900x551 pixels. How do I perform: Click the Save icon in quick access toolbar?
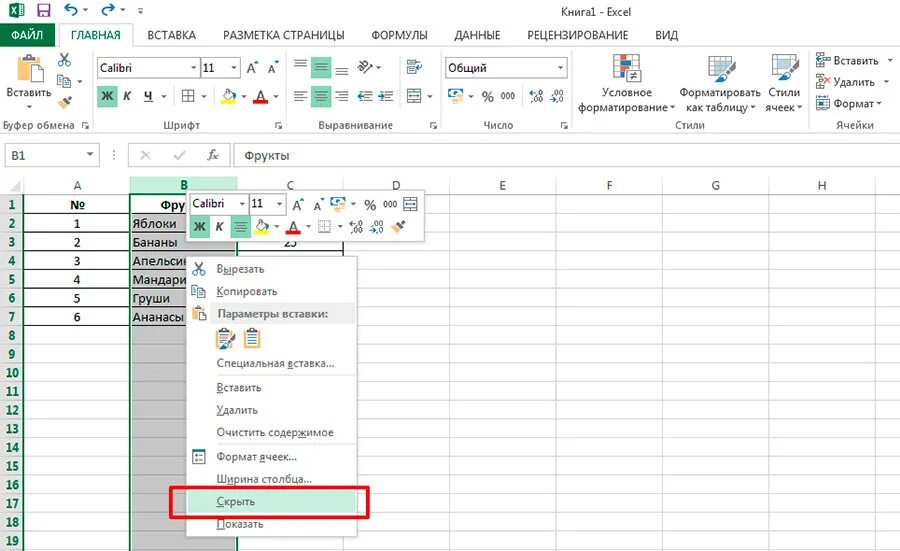point(43,10)
